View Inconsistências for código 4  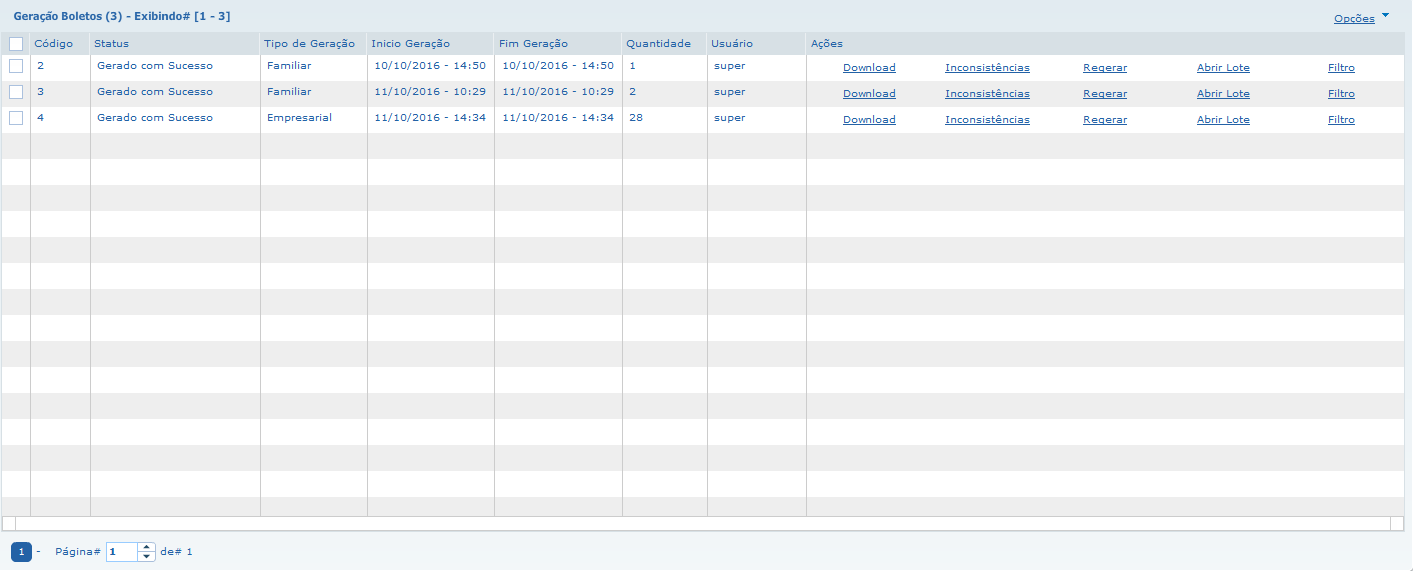(x=987, y=120)
